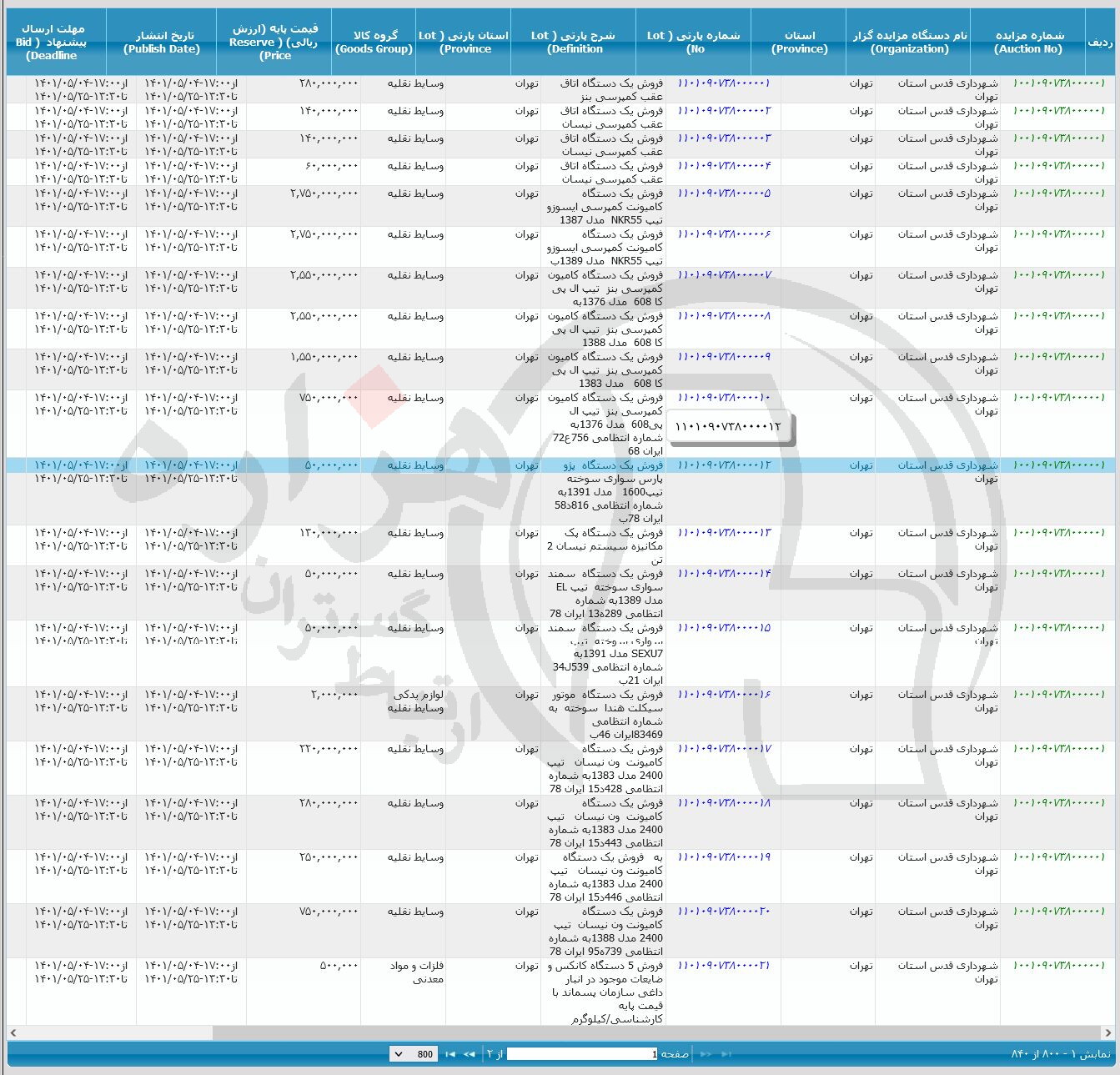The image size is (1120, 1075).
Task: Open lot number link ending in ۰۰۰۰۱۶
Action: [724, 695]
